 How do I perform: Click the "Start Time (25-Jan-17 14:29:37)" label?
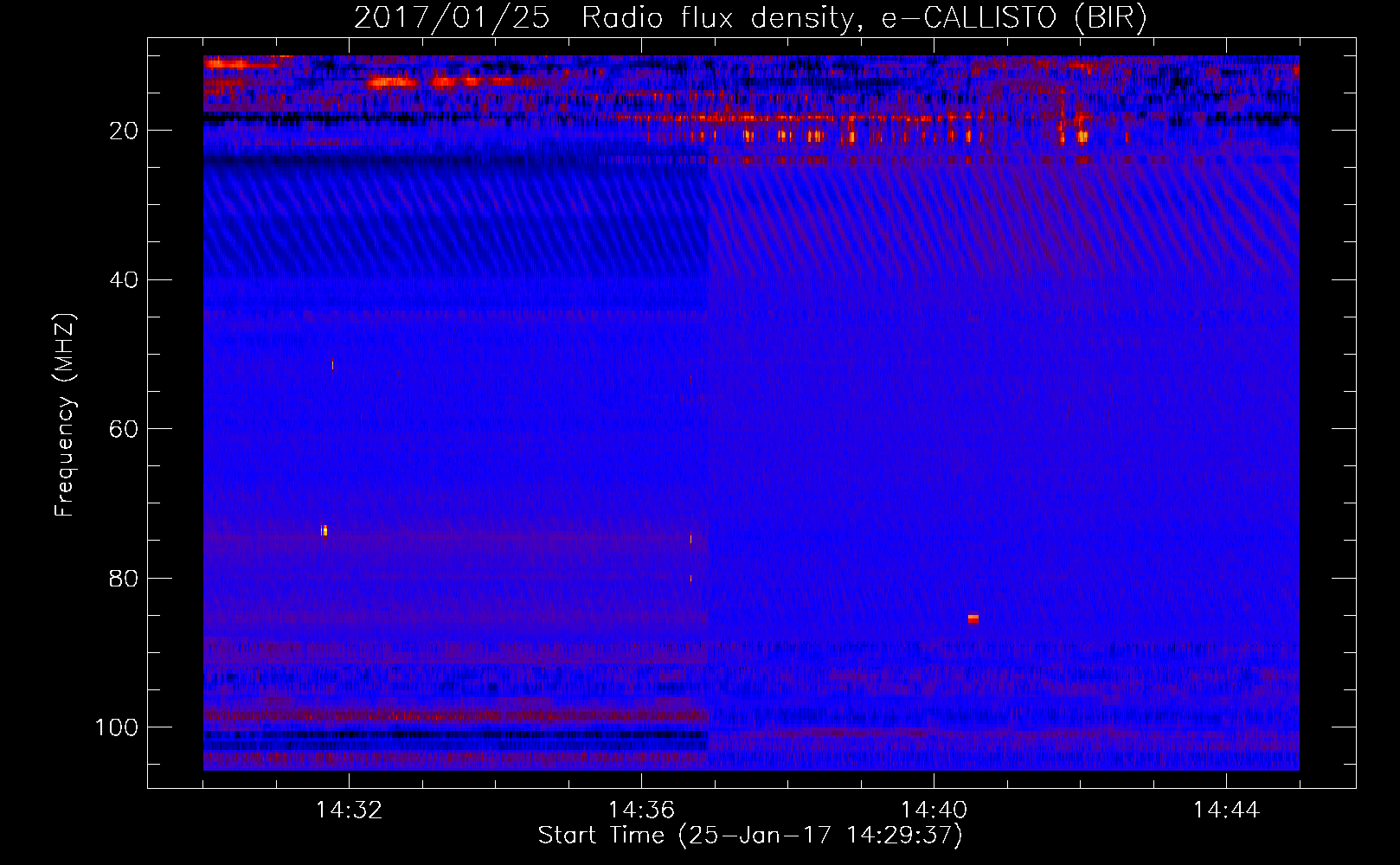click(x=750, y=836)
